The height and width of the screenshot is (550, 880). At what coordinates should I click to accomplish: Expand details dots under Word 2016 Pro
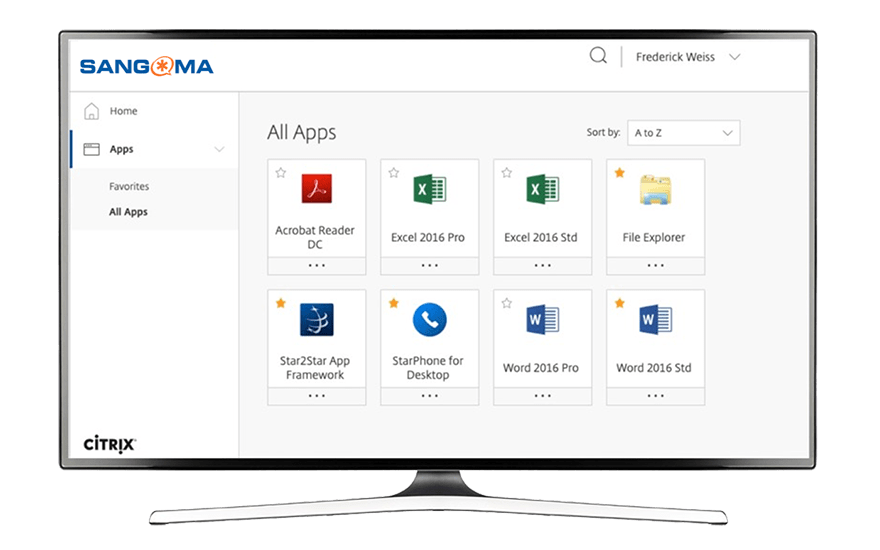click(x=542, y=396)
